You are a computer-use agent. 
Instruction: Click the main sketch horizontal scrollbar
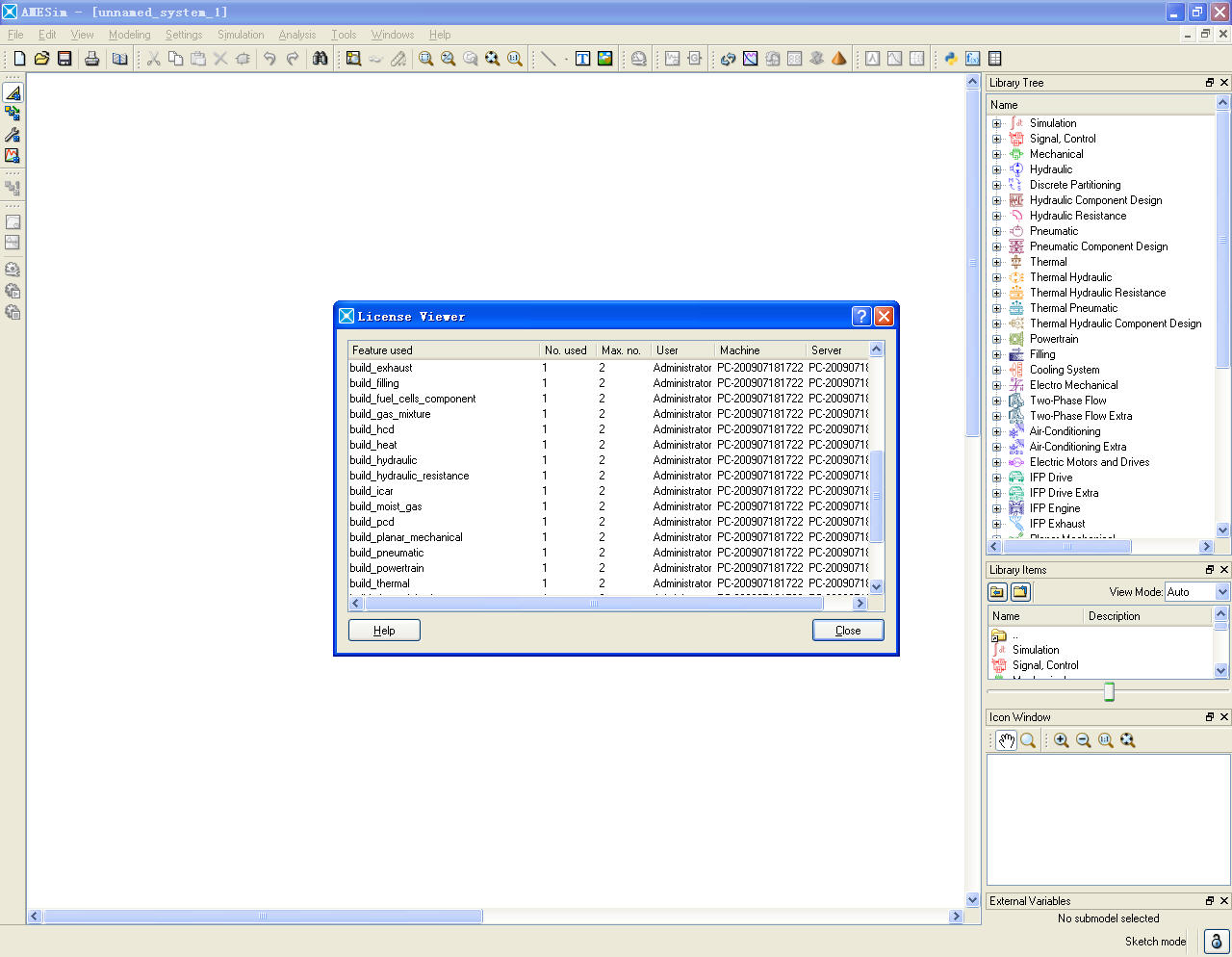[495, 917]
